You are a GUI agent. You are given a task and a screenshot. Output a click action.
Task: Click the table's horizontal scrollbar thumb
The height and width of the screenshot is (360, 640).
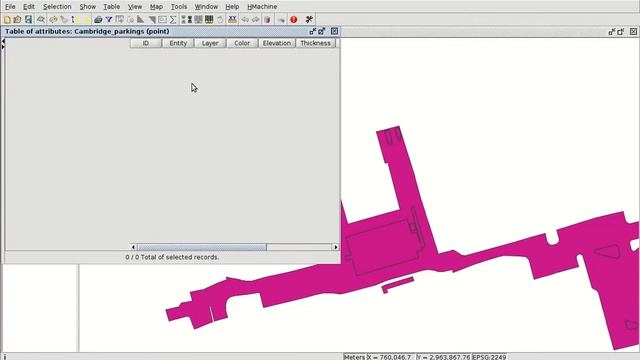pos(202,247)
